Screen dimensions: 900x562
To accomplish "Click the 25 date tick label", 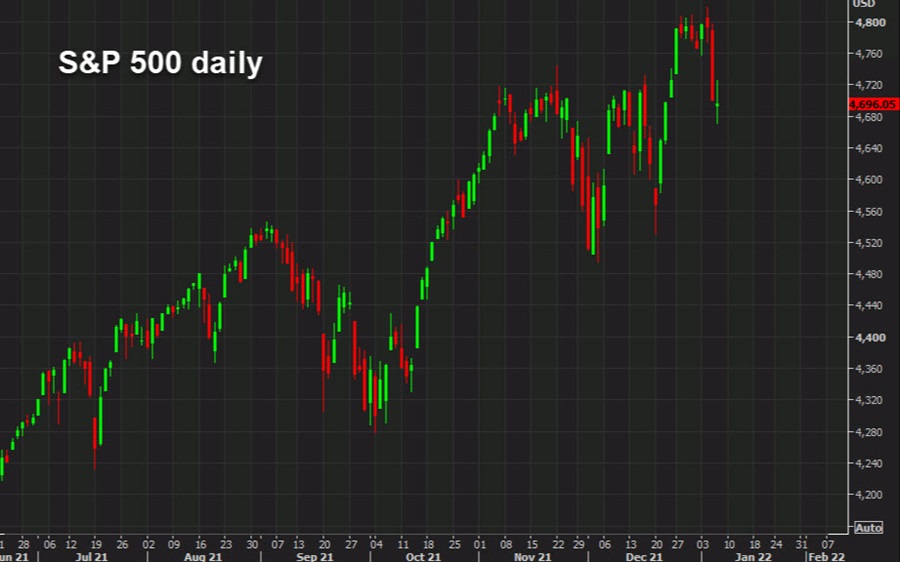I will tap(454, 544).
